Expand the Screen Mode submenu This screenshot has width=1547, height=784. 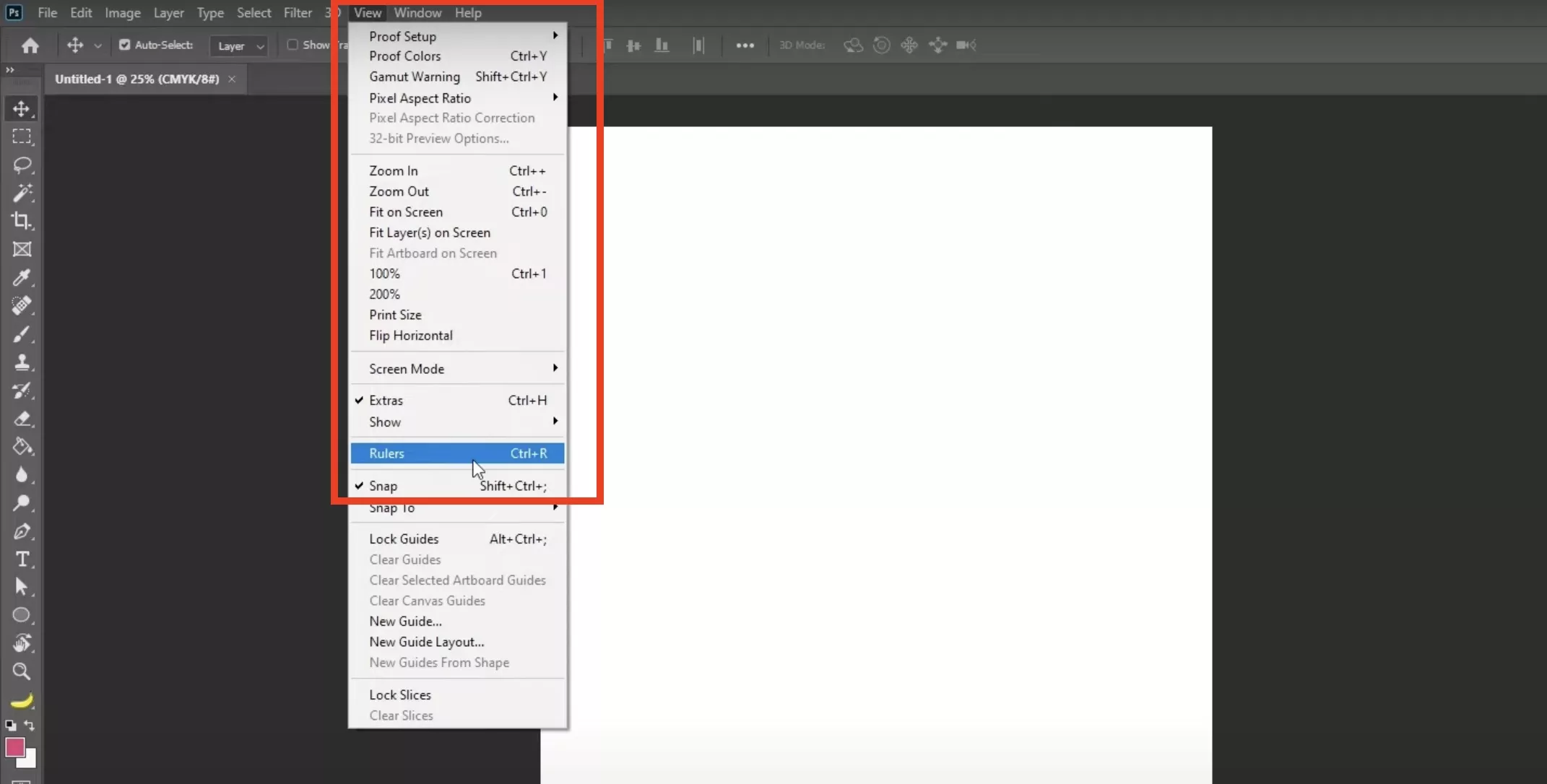coord(457,368)
